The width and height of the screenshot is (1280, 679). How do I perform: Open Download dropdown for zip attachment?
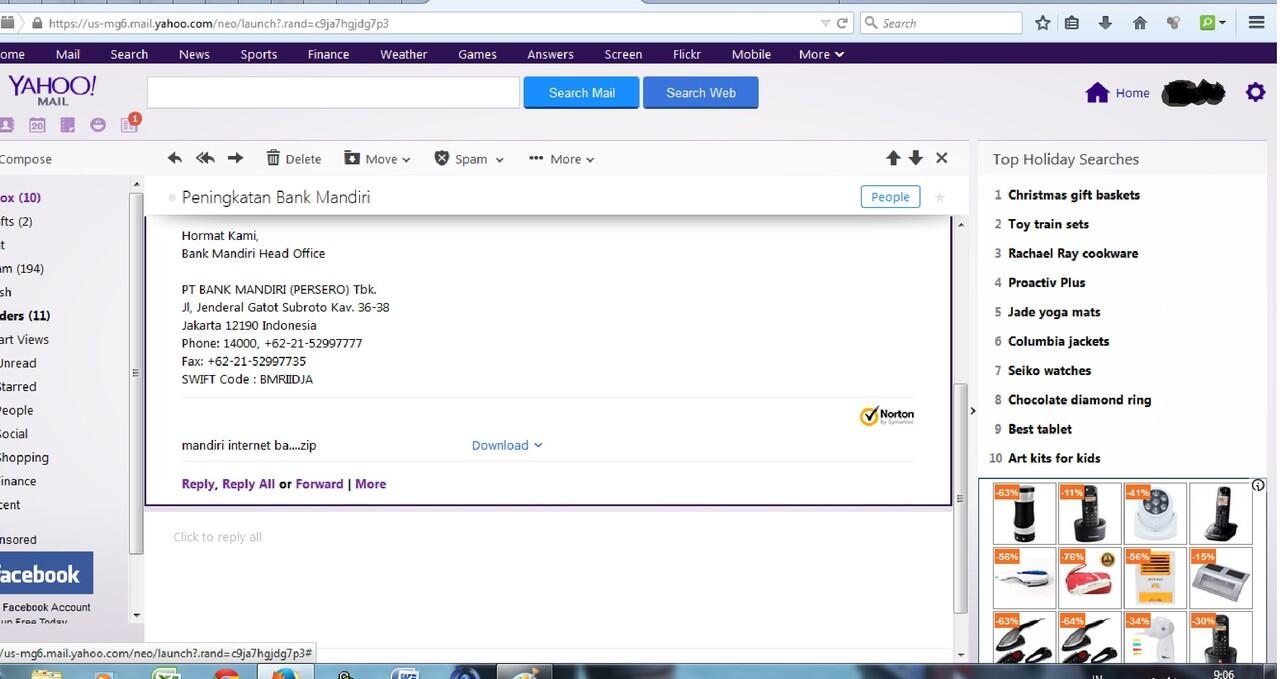pyautogui.click(x=507, y=445)
